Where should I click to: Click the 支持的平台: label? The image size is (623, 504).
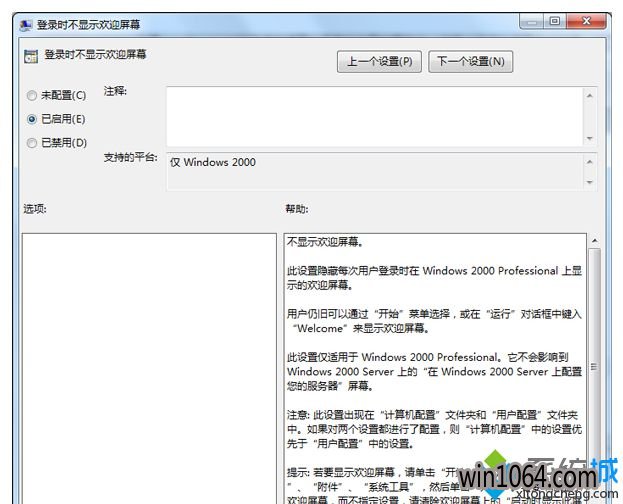pos(131,157)
